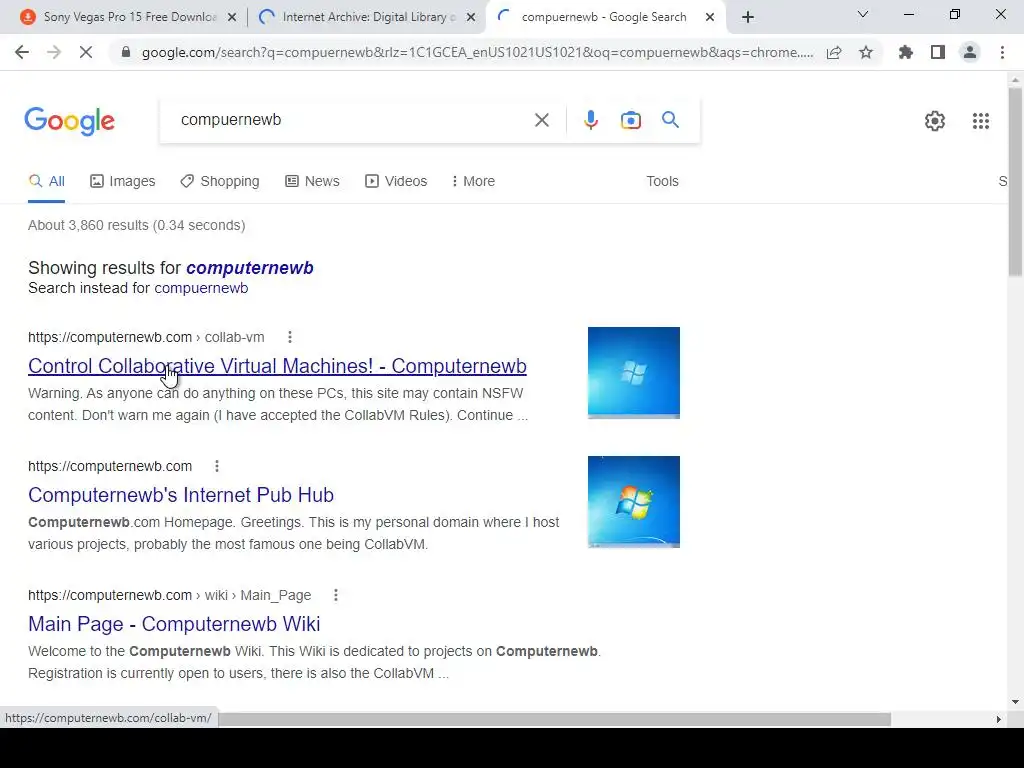Clear the Google search box text
Image resolution: width=1024 pixels, height=768 pixels.
click(x=541, y=120)
